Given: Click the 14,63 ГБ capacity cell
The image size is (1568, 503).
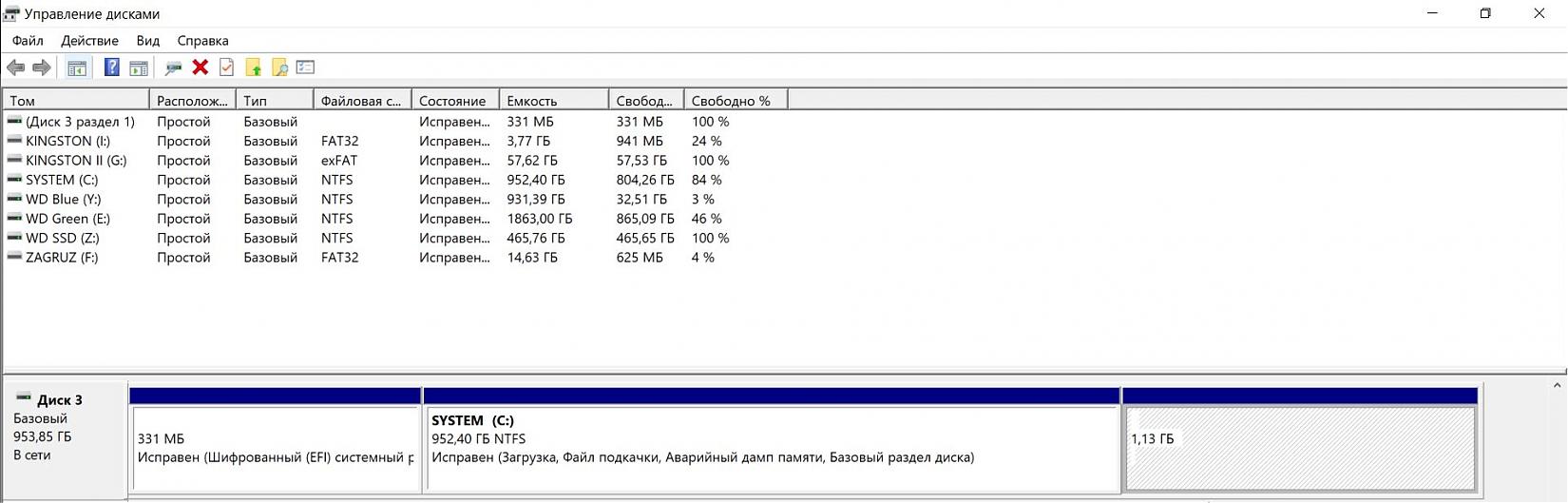Looking at the screenshot, I should (532, 257).
